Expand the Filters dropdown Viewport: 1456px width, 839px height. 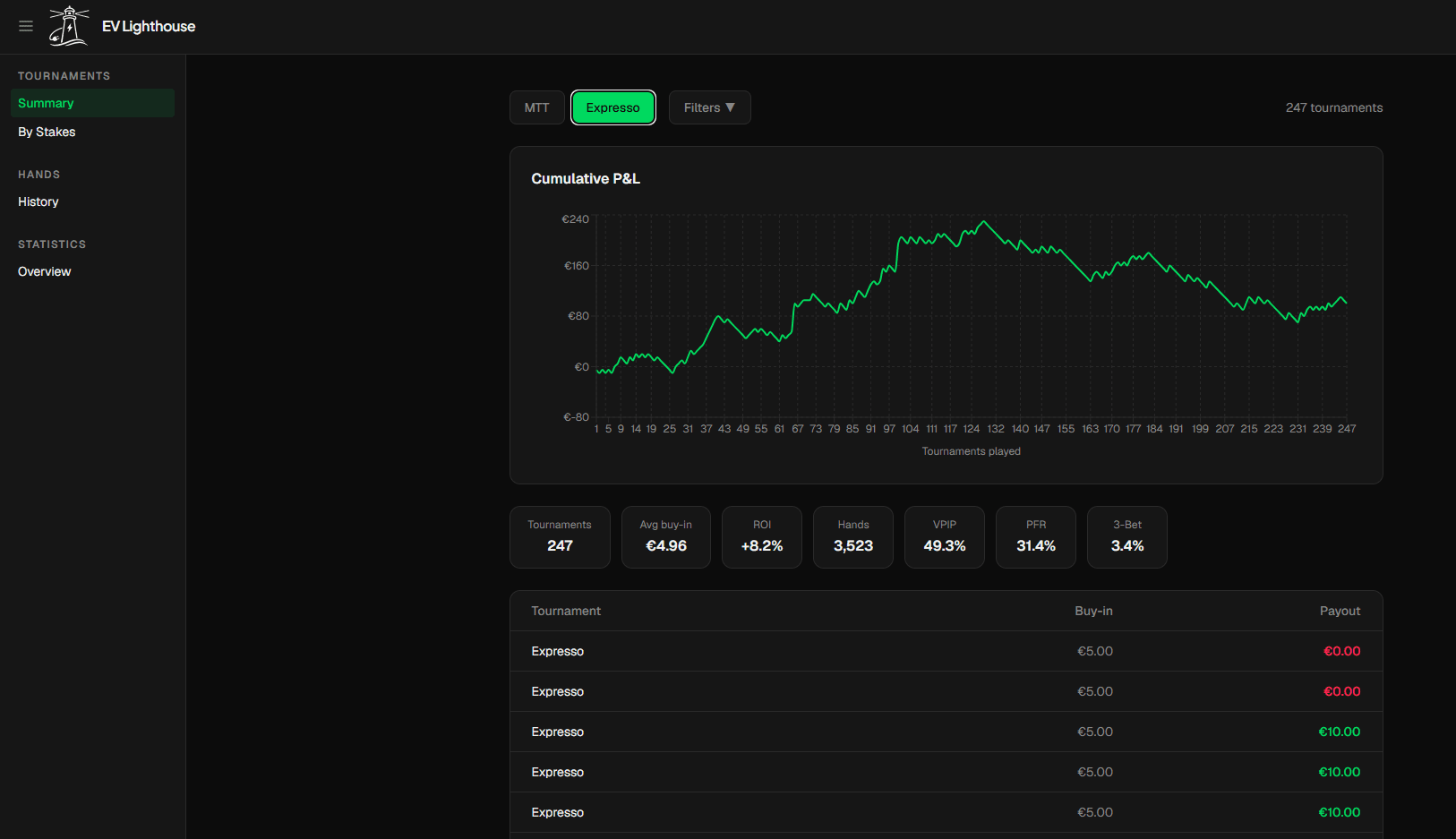click(x=709, y=107)
